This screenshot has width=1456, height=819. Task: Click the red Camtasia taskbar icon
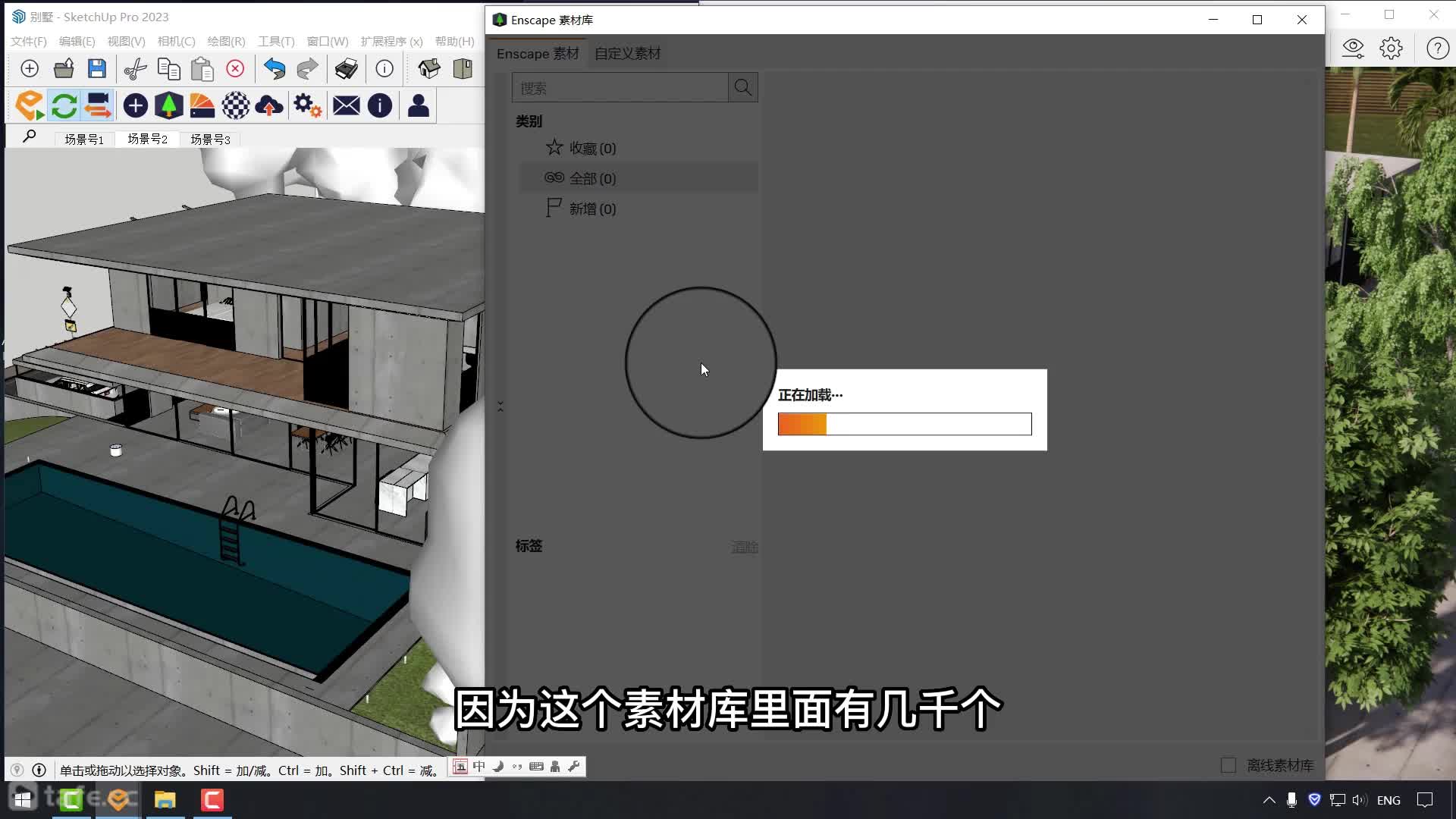click(x=212, y=800)
